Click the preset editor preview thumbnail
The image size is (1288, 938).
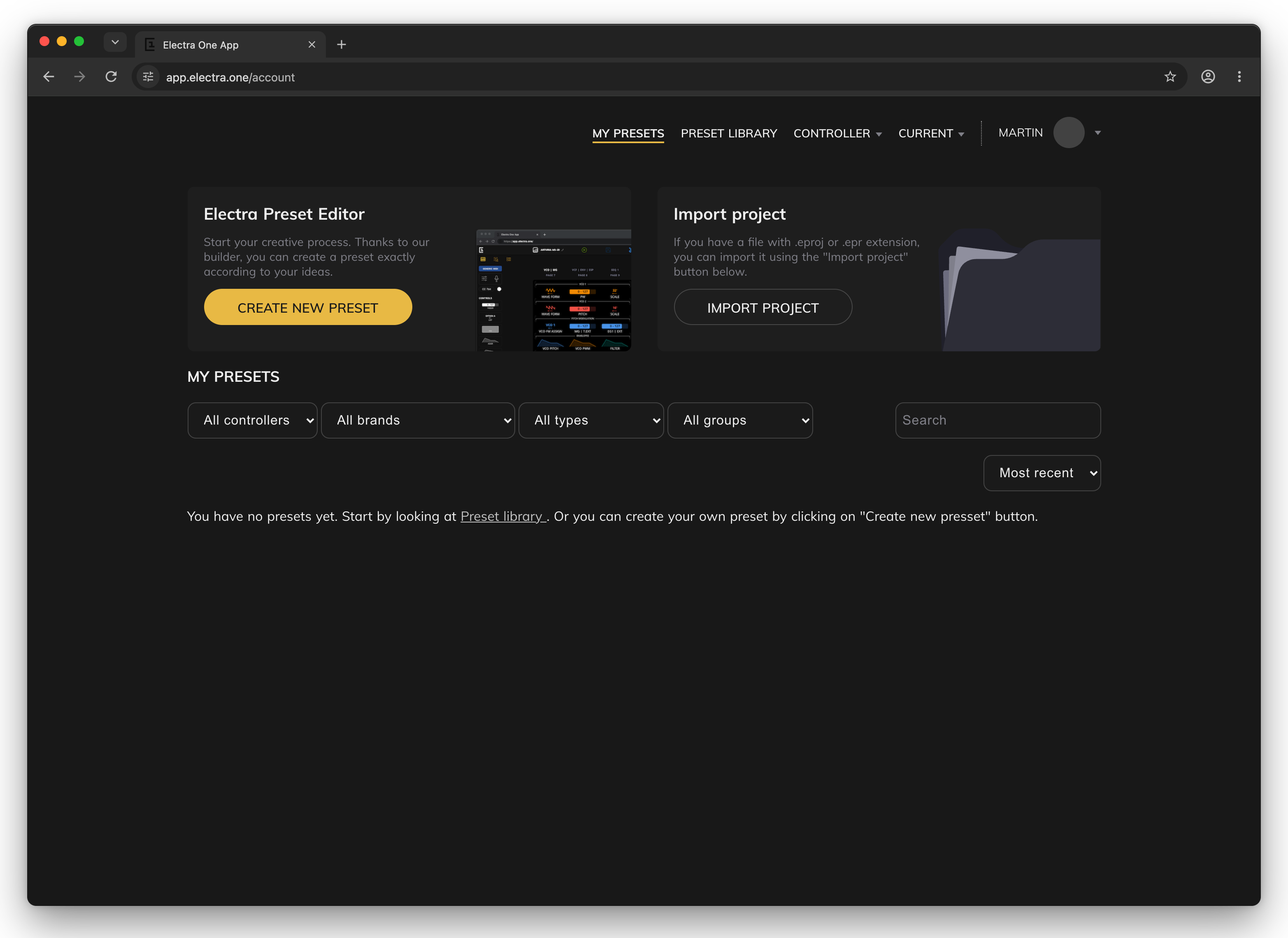[x=553, y=290]
